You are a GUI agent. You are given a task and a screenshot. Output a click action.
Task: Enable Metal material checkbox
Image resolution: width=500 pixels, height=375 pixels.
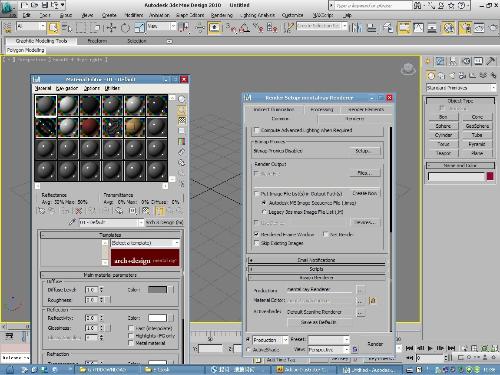pos(131,343)
